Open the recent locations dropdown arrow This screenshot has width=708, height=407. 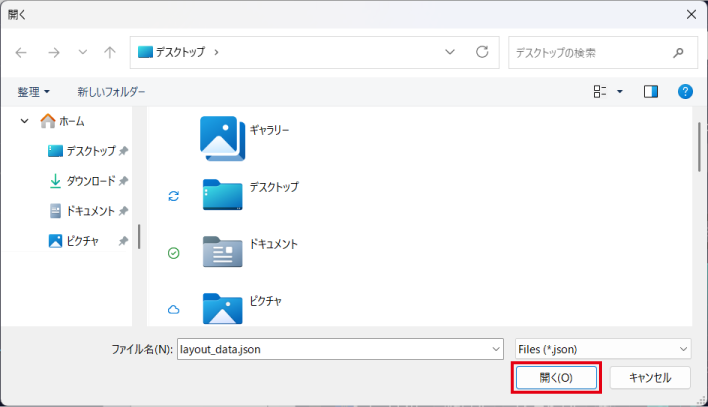[x=82, y=52]
